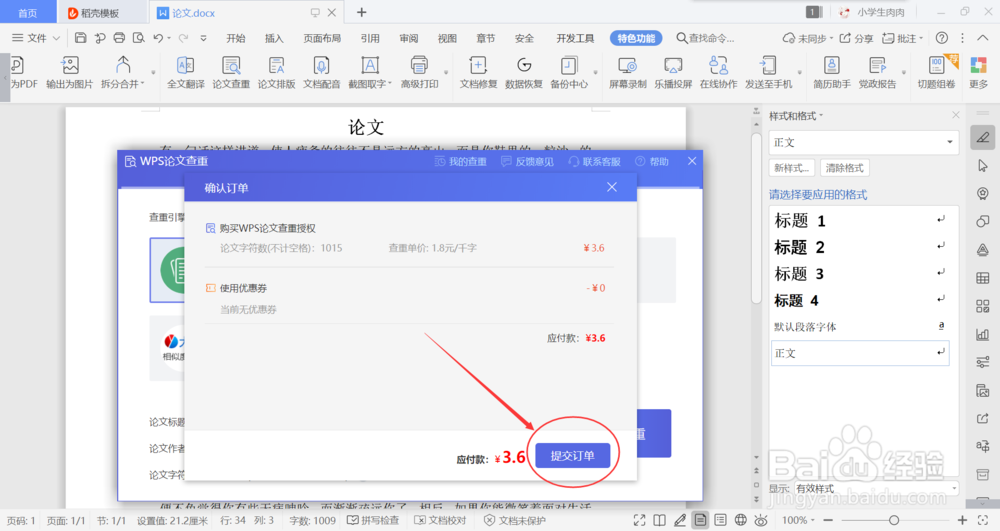Switch to the 开始 ribbon tab
The width and height of the screenshot is (1000, 531).
click(x=236, y=38)
